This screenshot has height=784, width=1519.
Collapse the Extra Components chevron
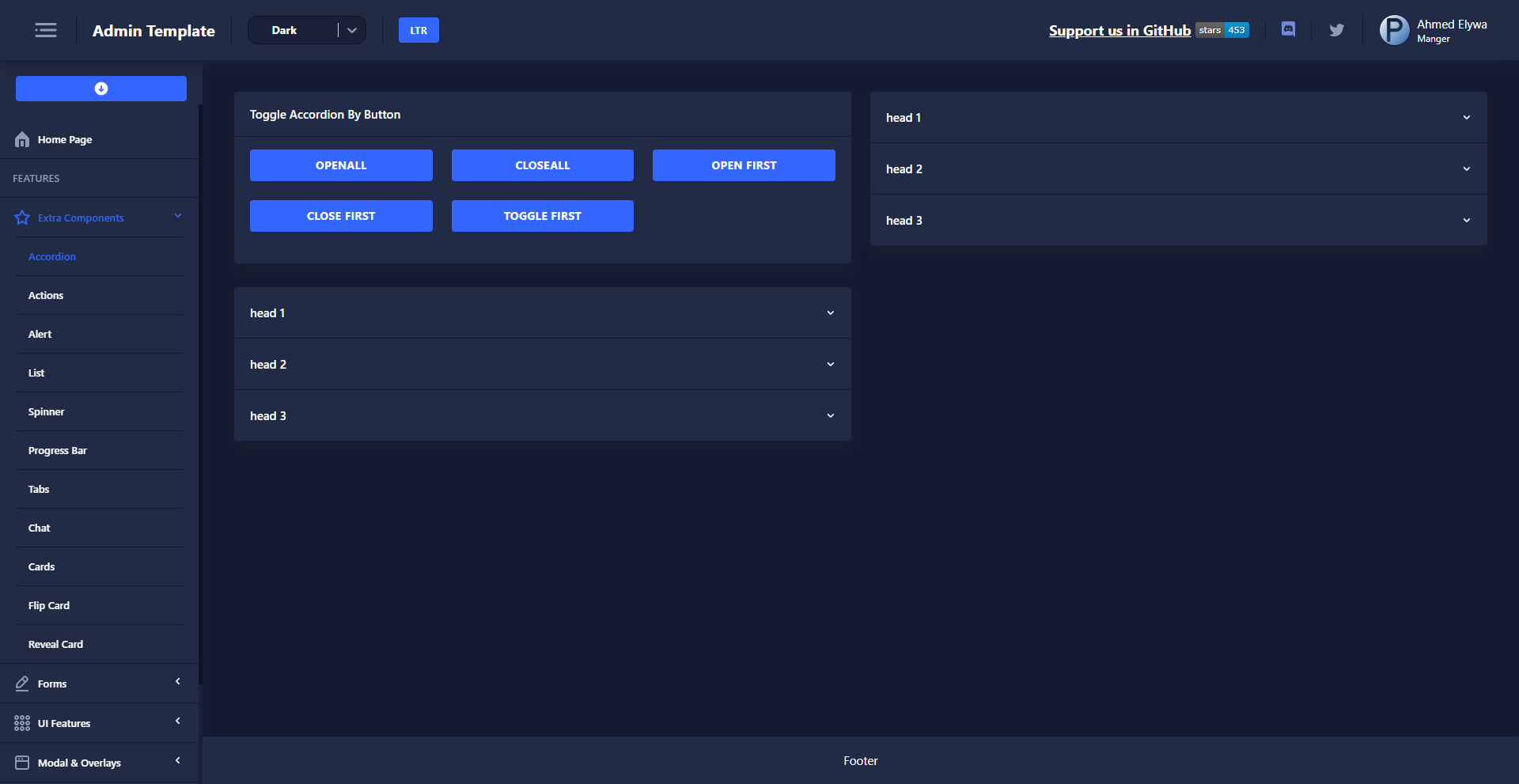[x=178, y=216]
